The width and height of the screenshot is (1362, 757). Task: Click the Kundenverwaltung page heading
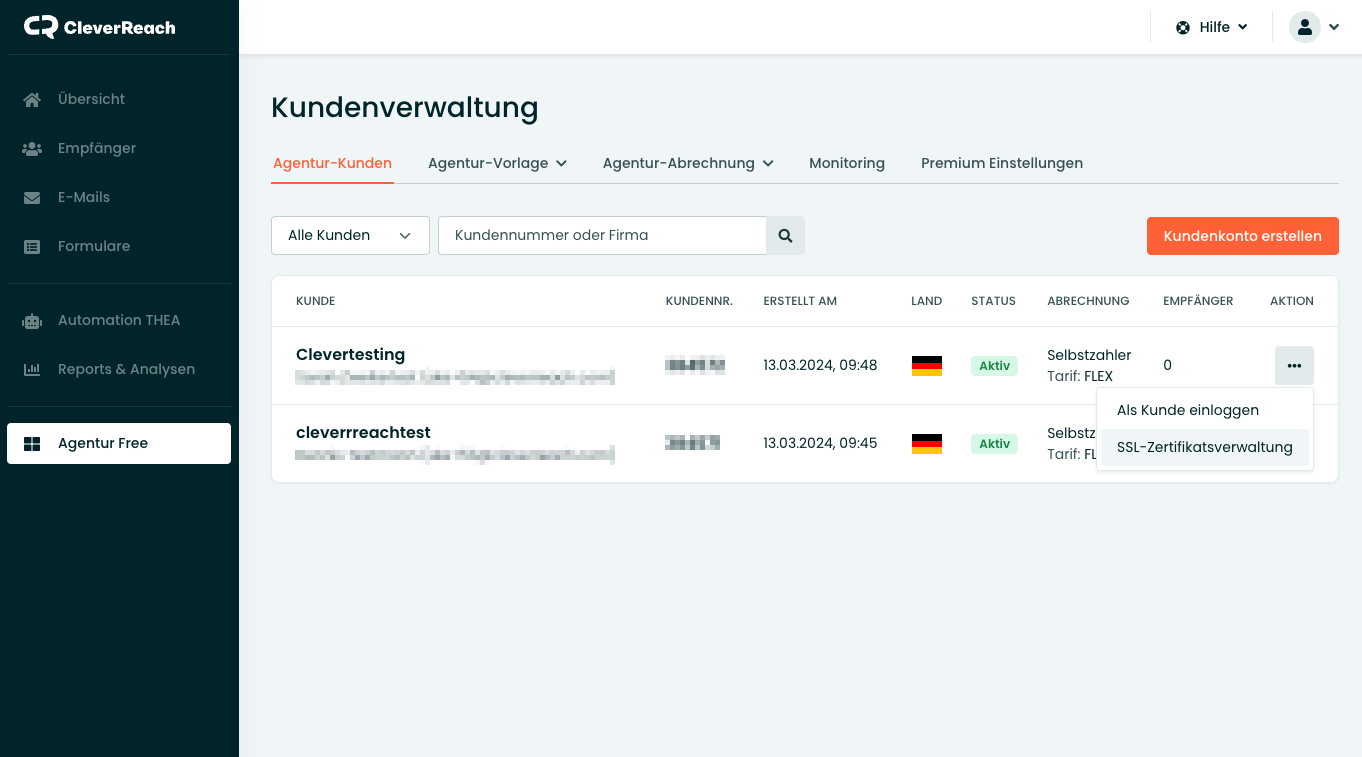pyautogui.click(x=404, y=107)
